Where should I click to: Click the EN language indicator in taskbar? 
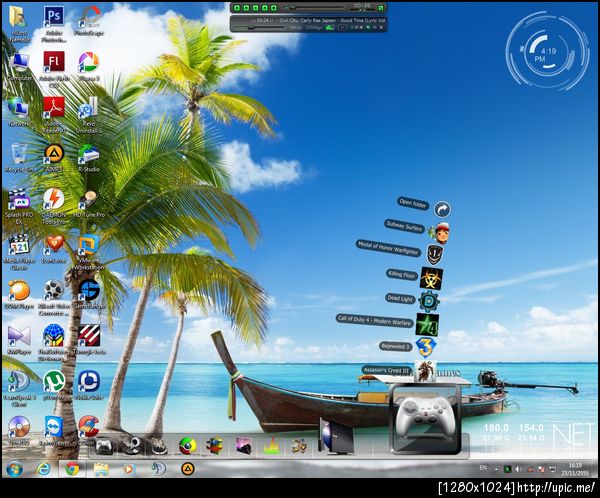pyautogui.click(x=483, y=468)
